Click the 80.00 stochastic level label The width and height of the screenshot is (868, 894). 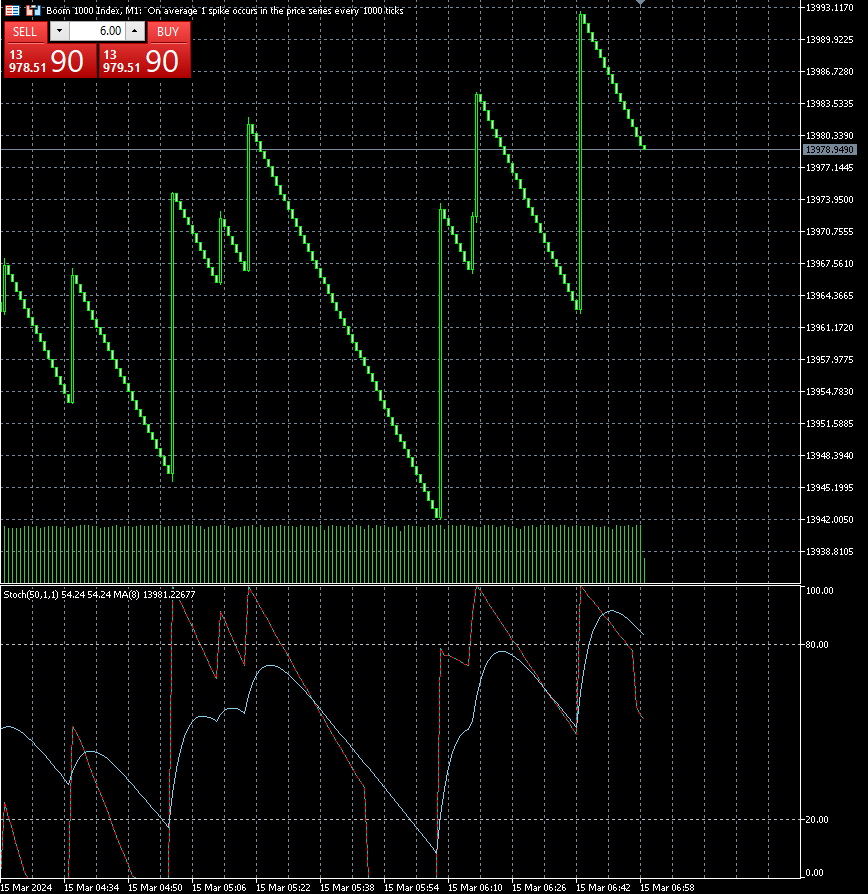817,644
